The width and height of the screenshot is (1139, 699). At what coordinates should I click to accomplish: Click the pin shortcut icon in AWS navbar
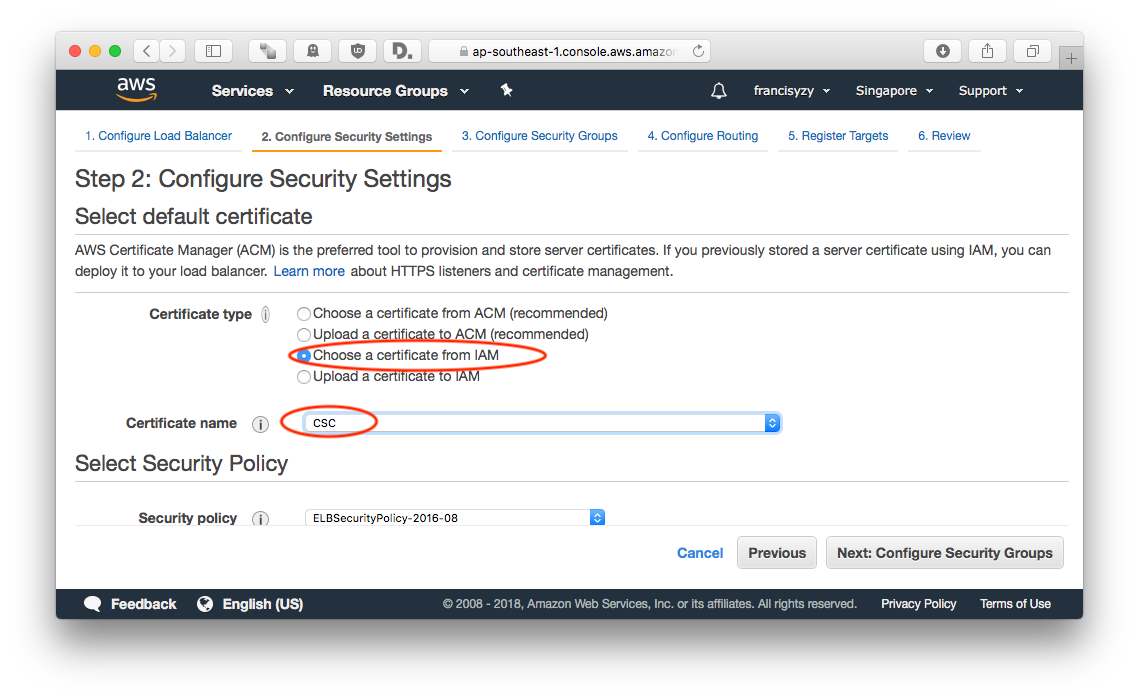point(506,90)
